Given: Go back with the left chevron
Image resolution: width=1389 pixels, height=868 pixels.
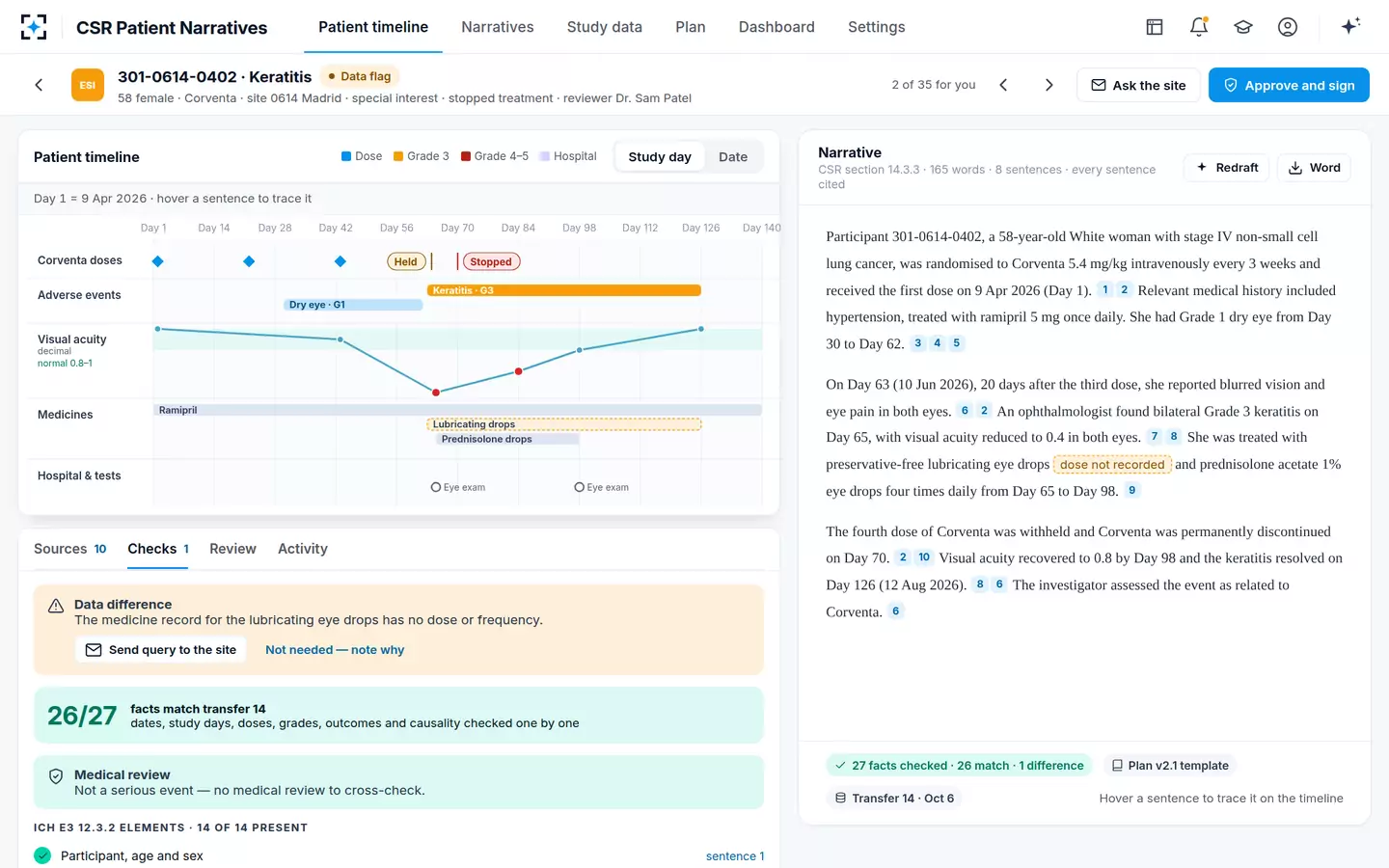Looking at the screenshot, I should click(39, 85).
